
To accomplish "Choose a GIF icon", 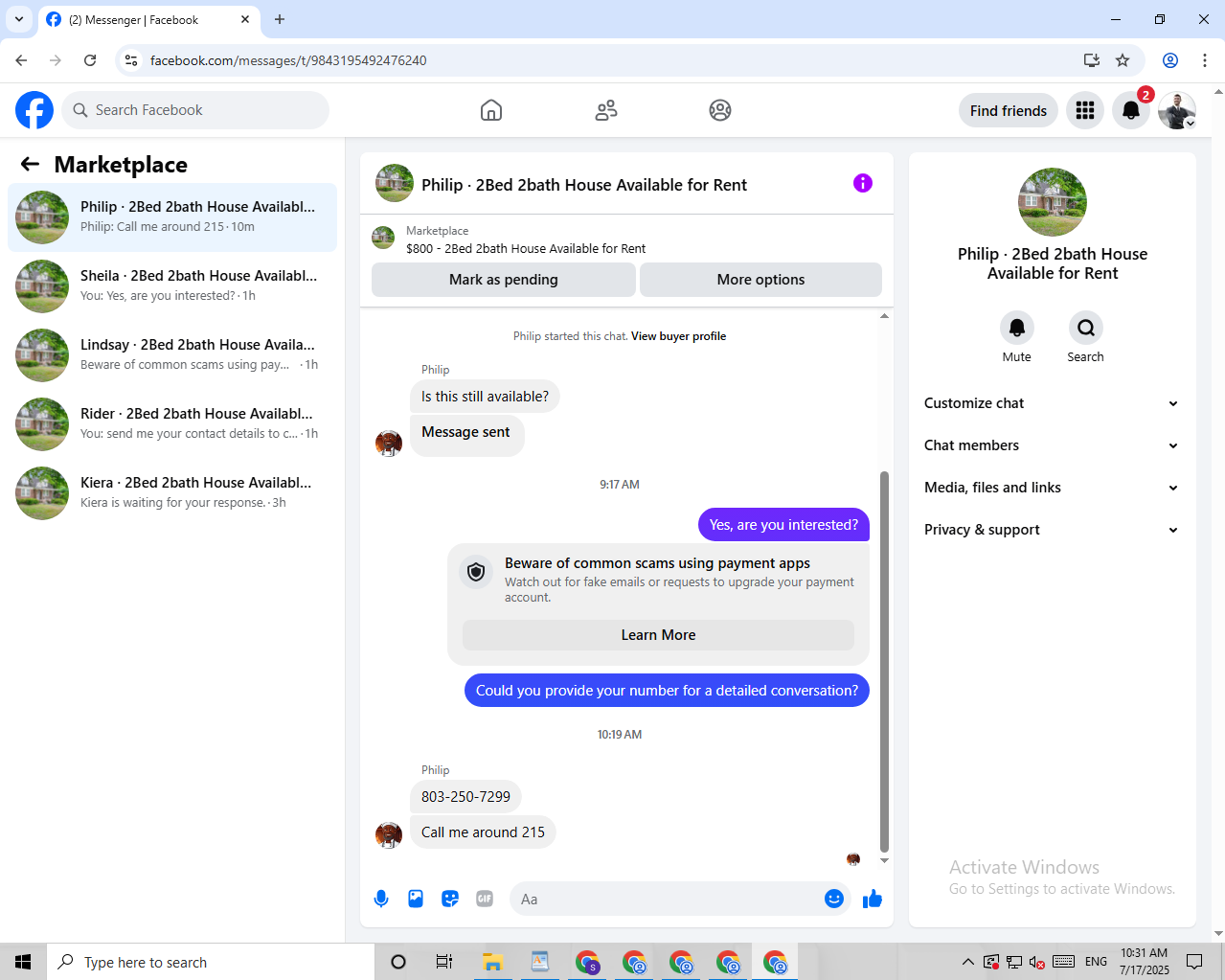I will tap(485, 899).
